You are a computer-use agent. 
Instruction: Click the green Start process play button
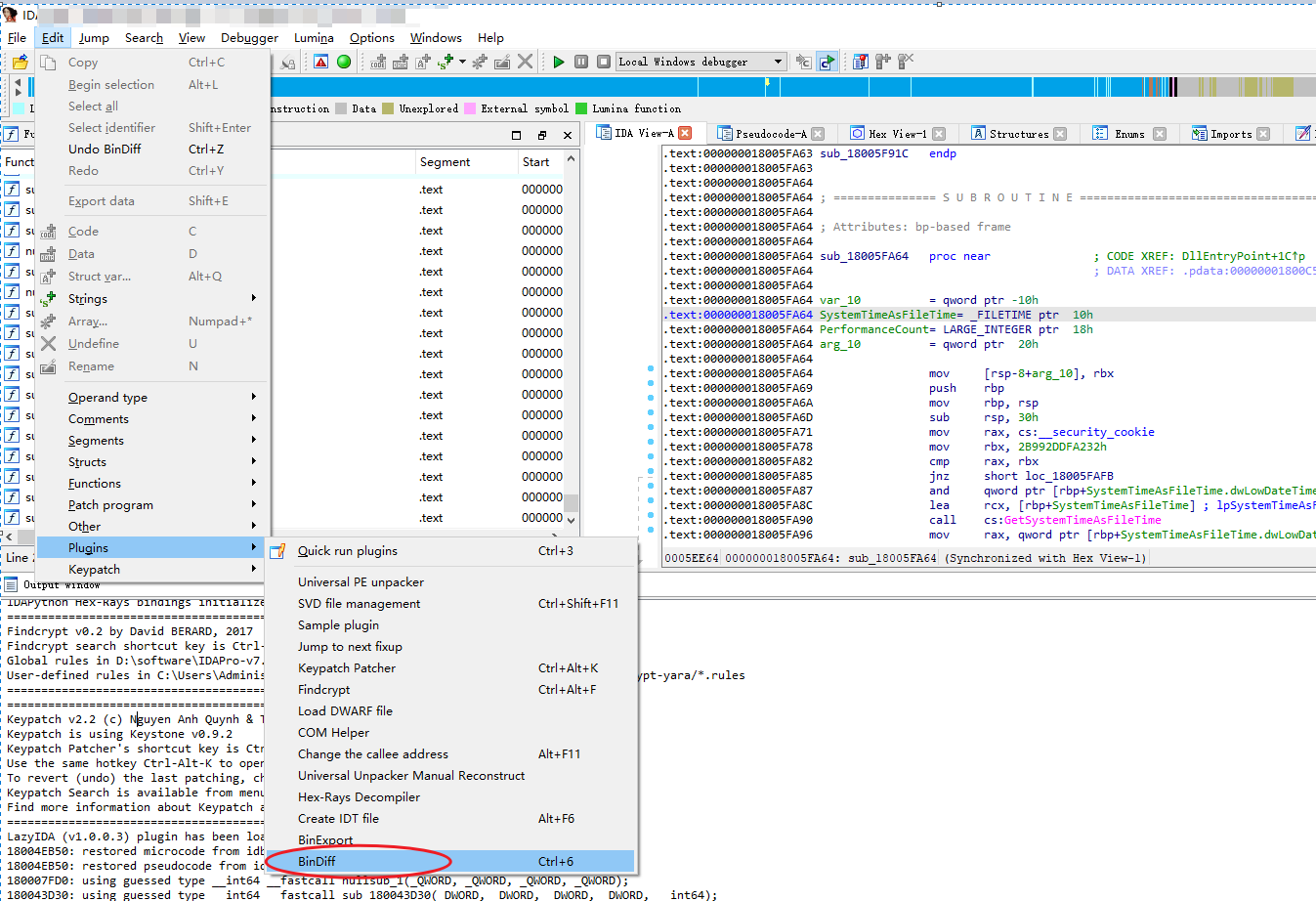pyautogui.click(x=559, y=62)
